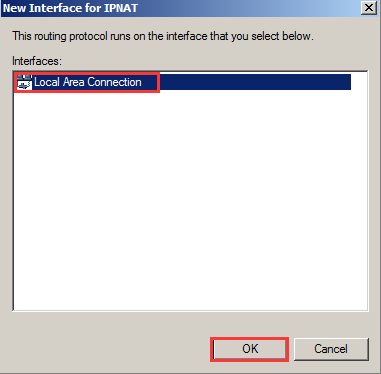Close the New Interface for IPNAT dialog
381x374 pixels.
point(369,8)
